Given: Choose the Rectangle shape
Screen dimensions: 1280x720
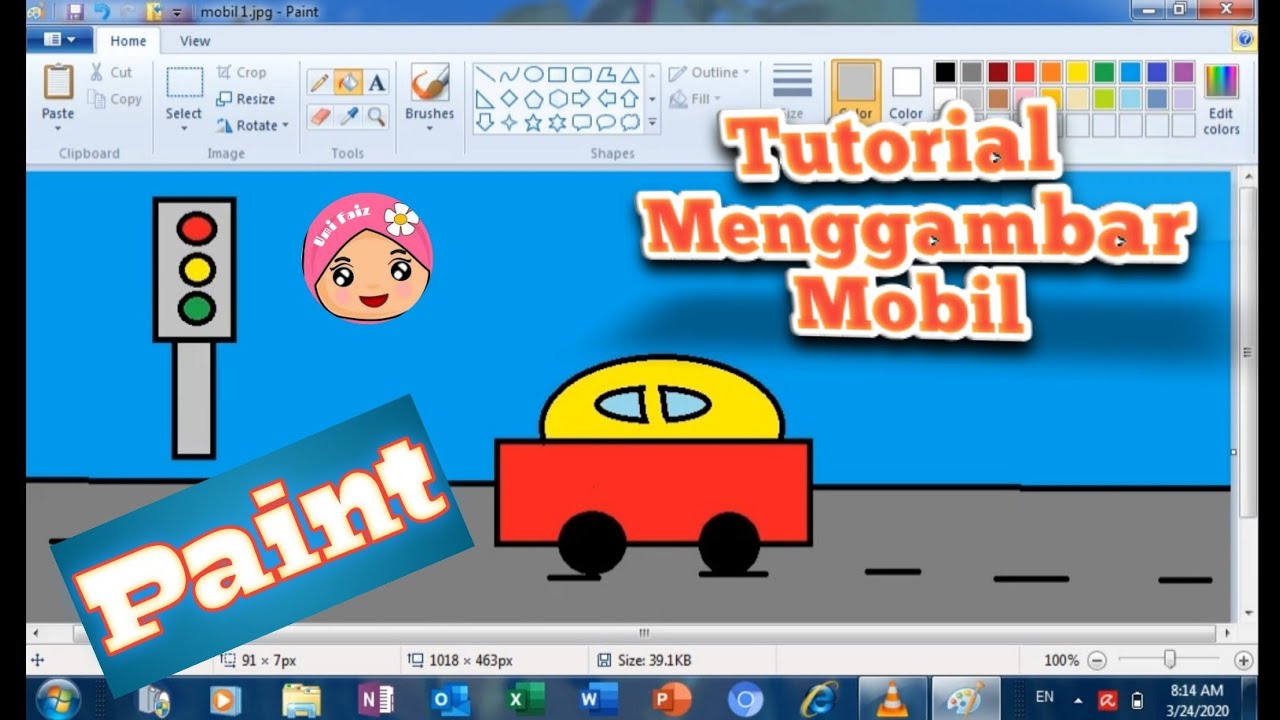Looking at the screenshot, I should (558, 75).
